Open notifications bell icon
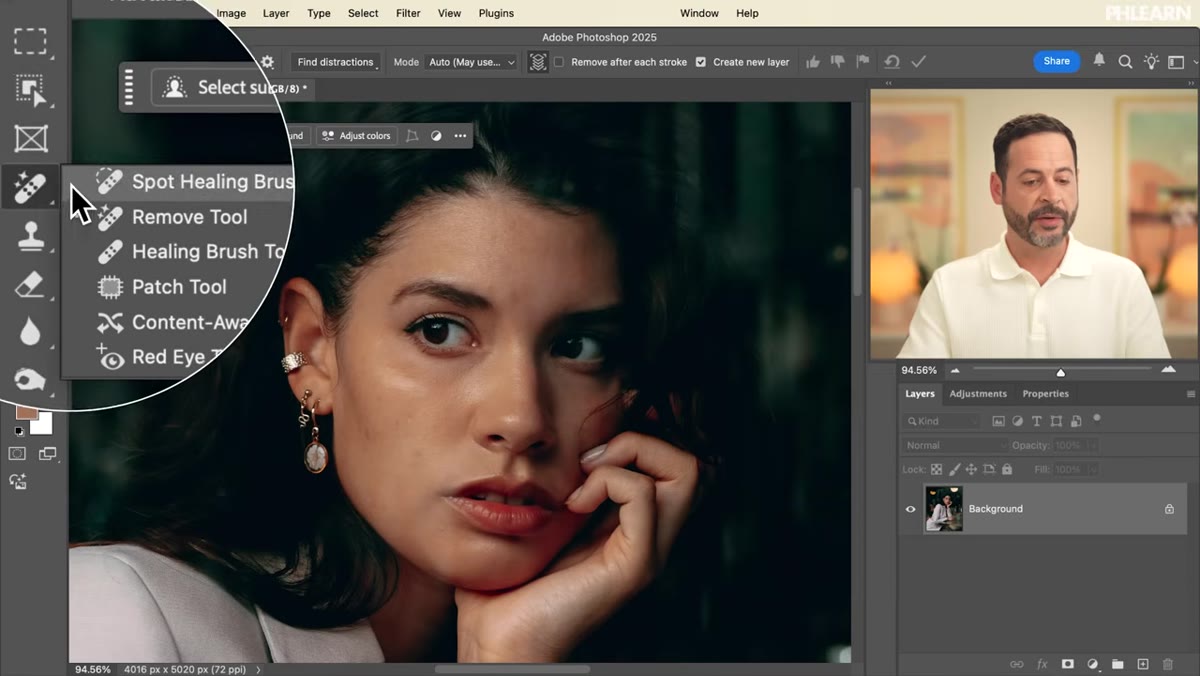Viewport: 1200px width, 676px height. point(1099,61)
